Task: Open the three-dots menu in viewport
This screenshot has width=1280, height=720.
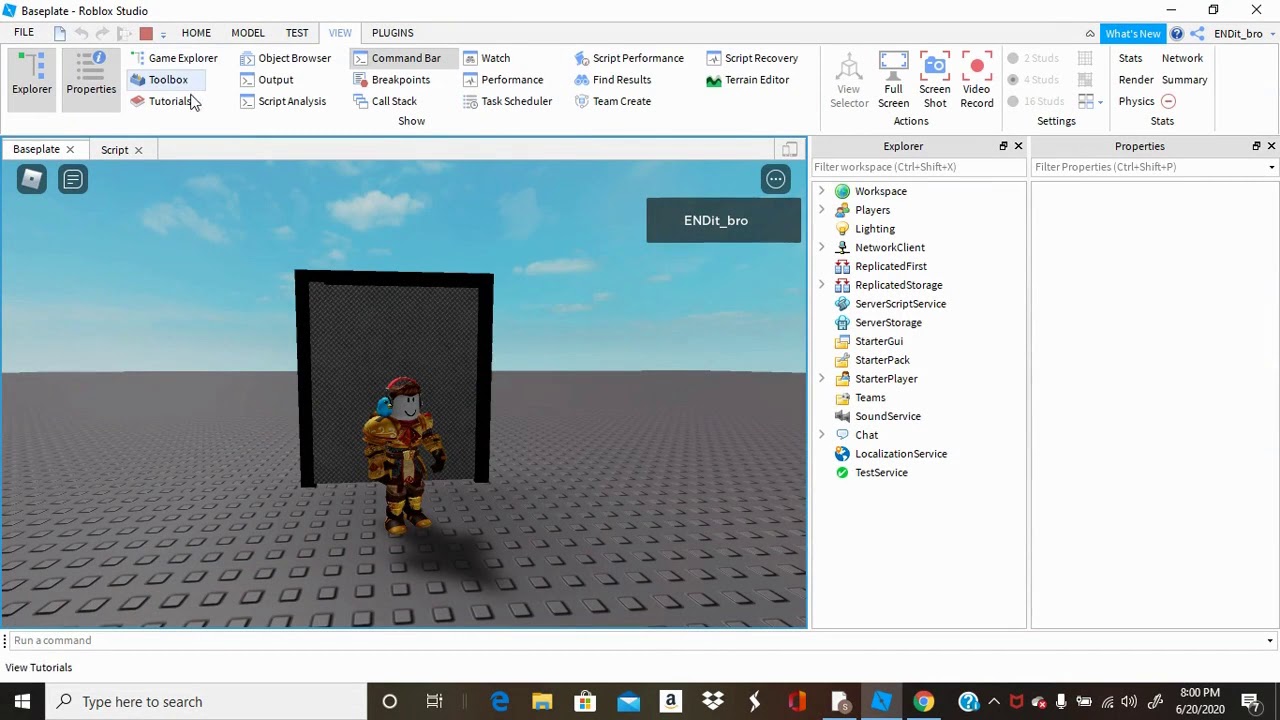Action: [775, 179]
